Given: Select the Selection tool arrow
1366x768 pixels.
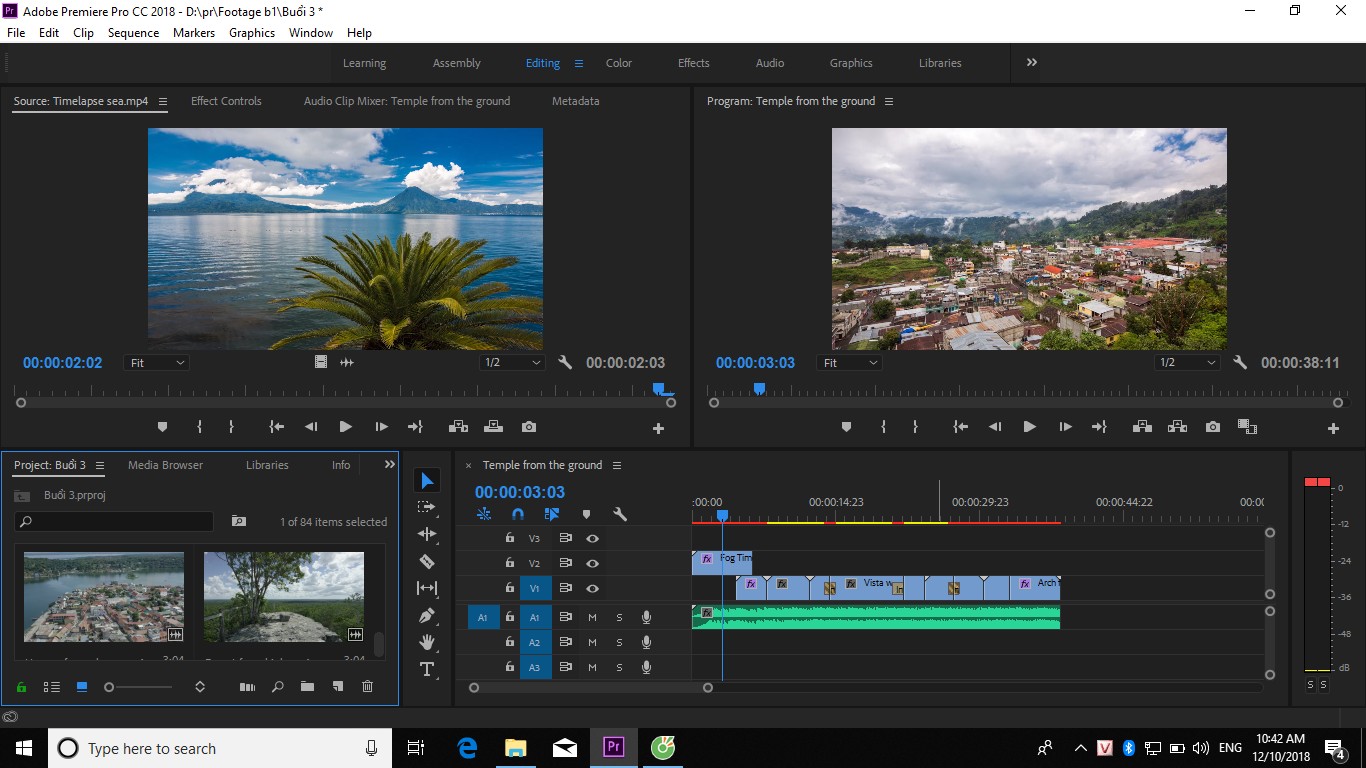Looking at the screenshot, I should [x=427, y=481].
